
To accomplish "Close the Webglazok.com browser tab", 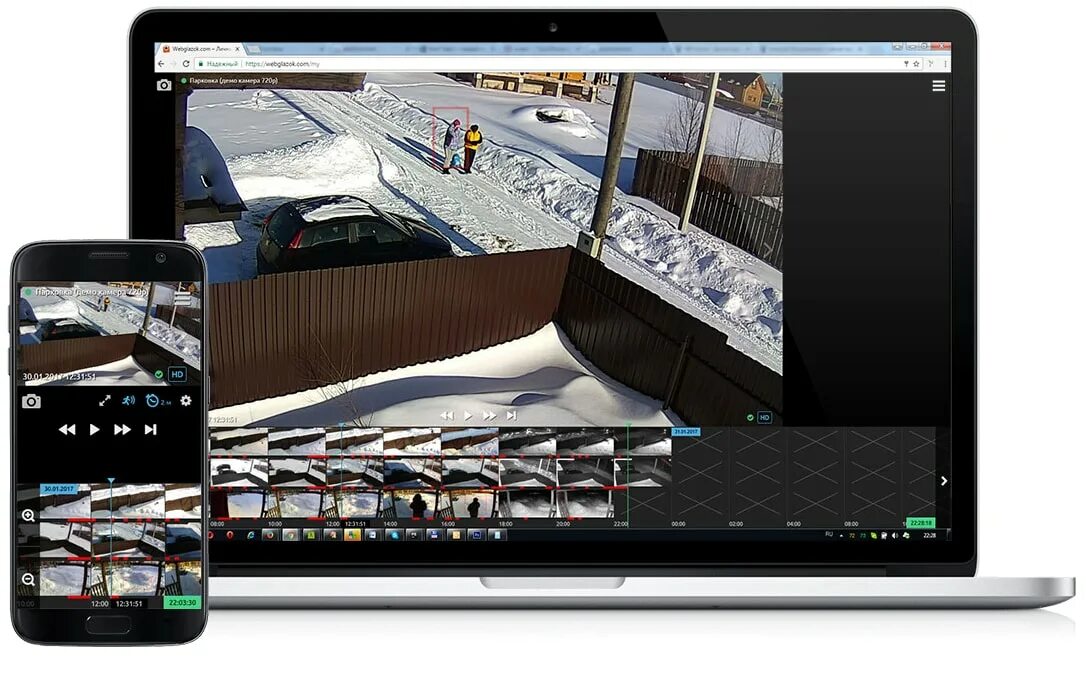I will (237, 49).
